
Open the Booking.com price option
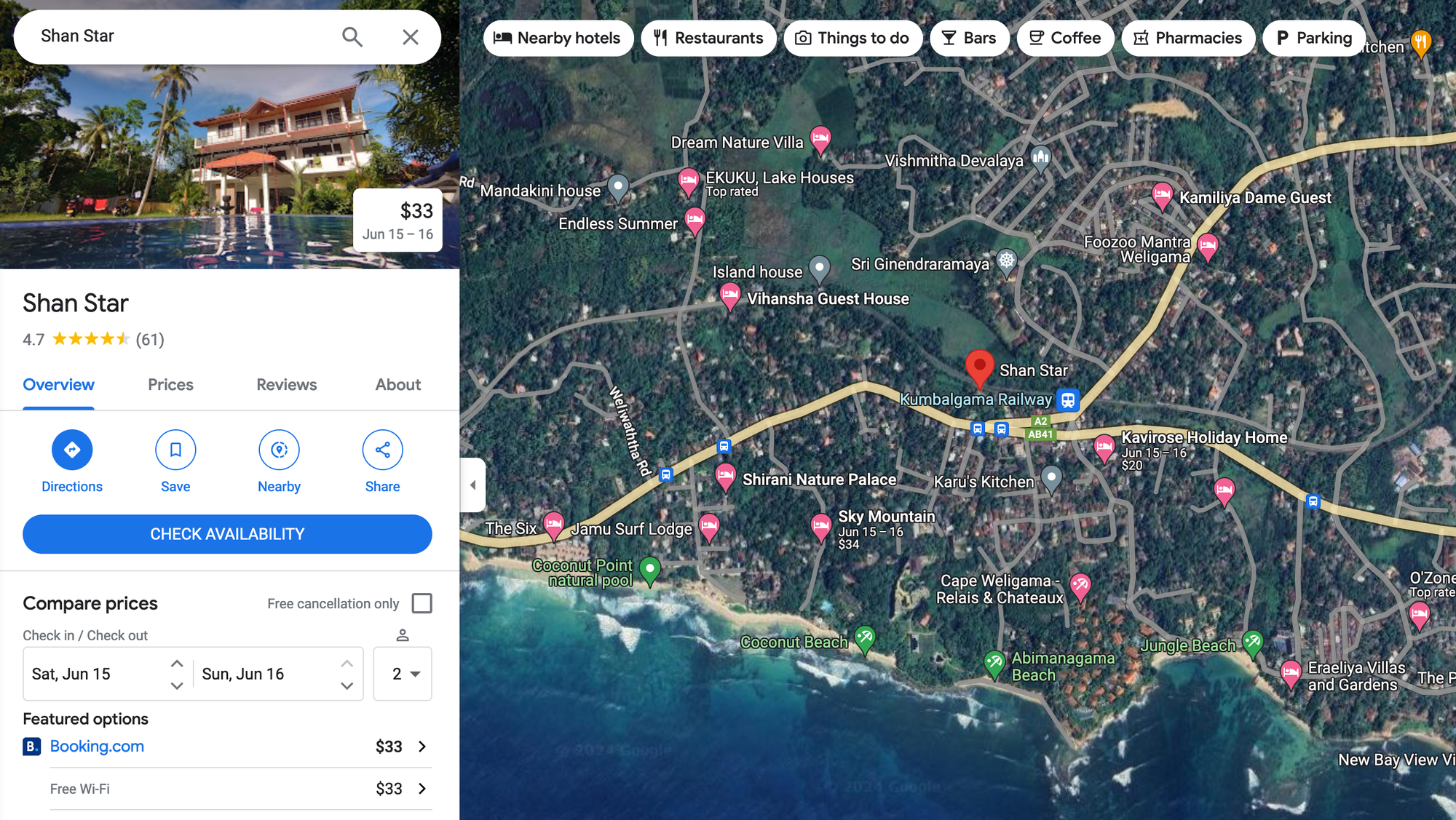coord(227,747)
